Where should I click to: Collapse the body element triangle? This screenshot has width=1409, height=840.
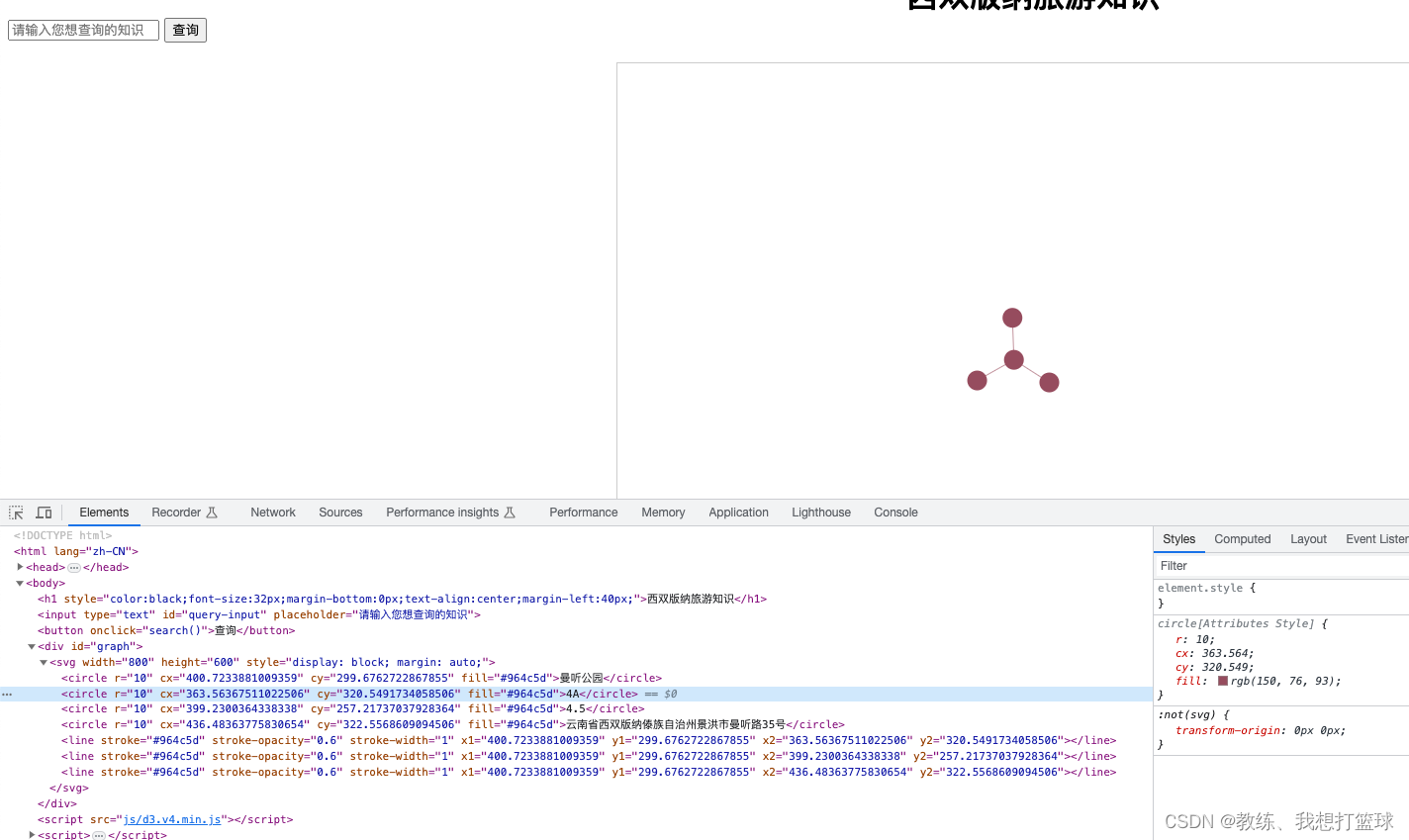pos(20,583)
